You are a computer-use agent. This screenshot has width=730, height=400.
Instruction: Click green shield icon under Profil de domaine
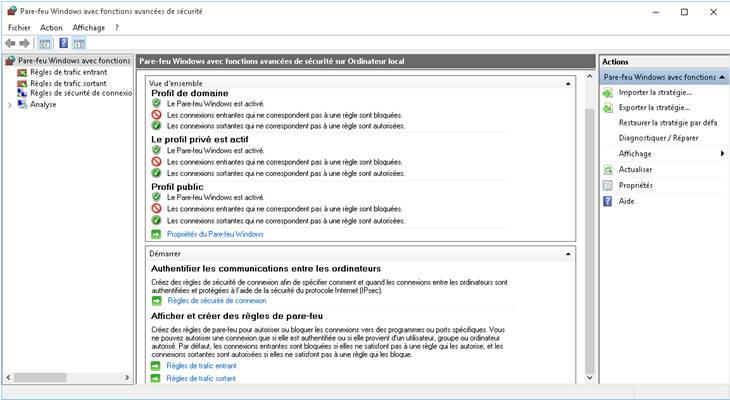(156, 103)
